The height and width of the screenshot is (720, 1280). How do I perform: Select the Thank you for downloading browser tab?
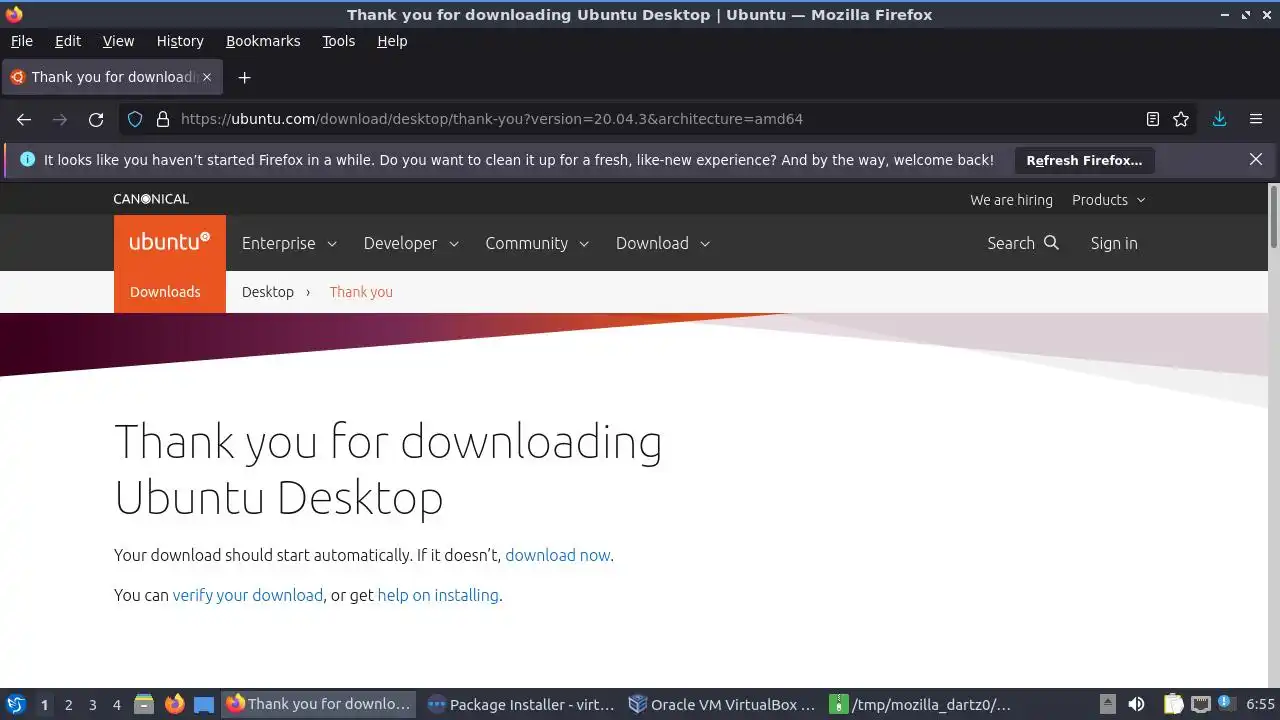click(110, 77)
